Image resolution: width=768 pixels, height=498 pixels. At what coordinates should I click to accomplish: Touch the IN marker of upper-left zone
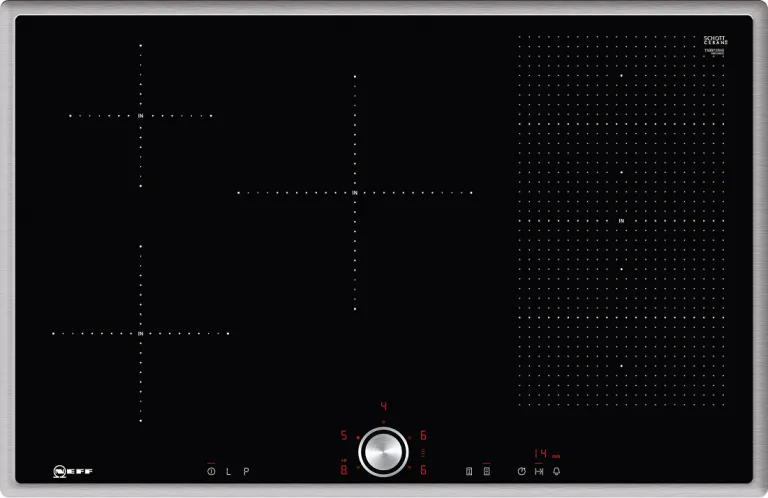(x=141, y=116)
